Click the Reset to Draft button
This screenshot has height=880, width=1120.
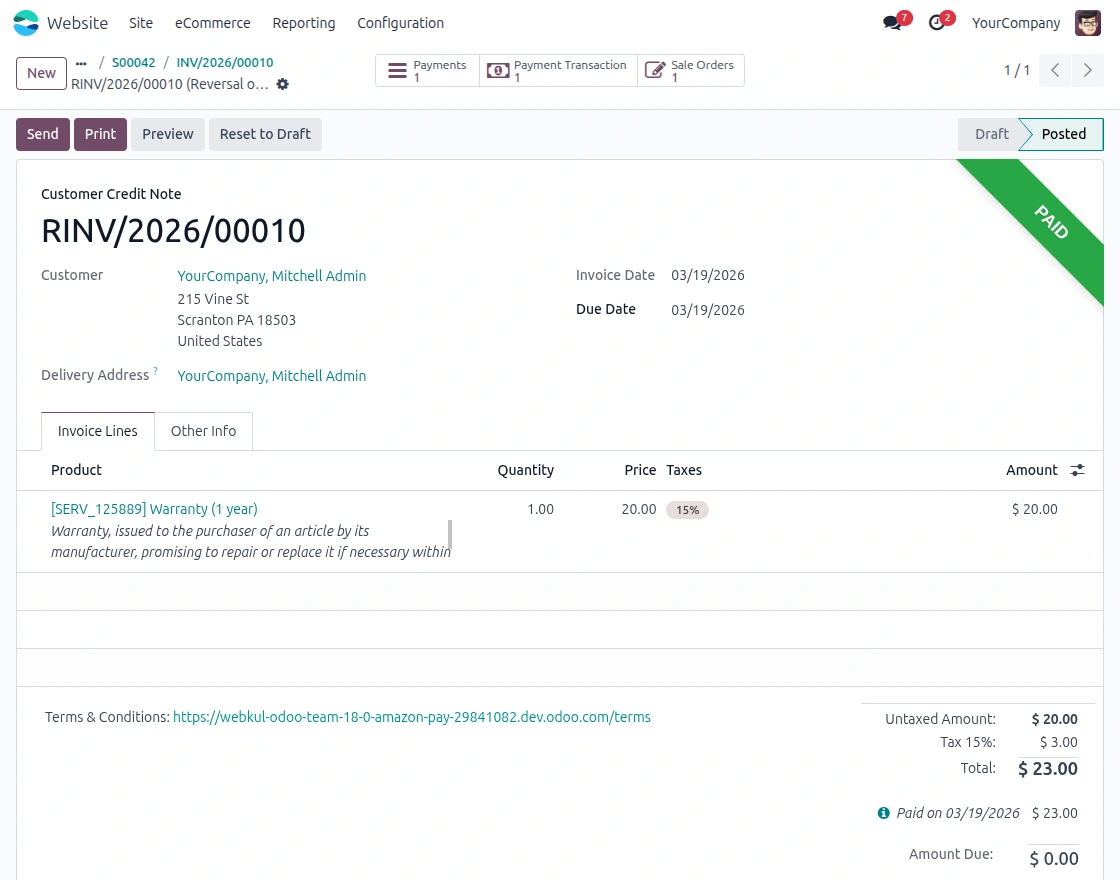click(x=265, y=134)
